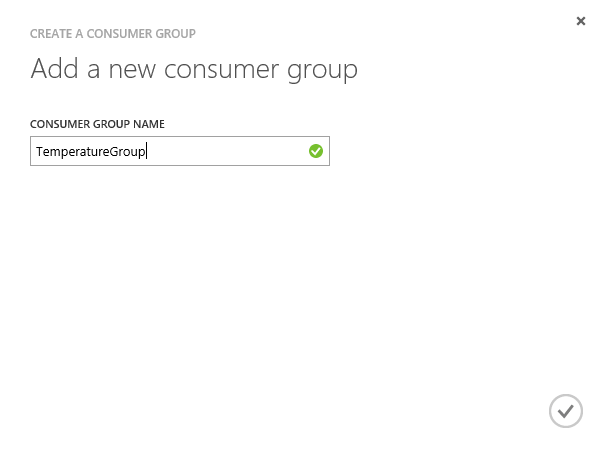
Task: Click the word 'consumer' in the large title
Action: click(221, 70)
